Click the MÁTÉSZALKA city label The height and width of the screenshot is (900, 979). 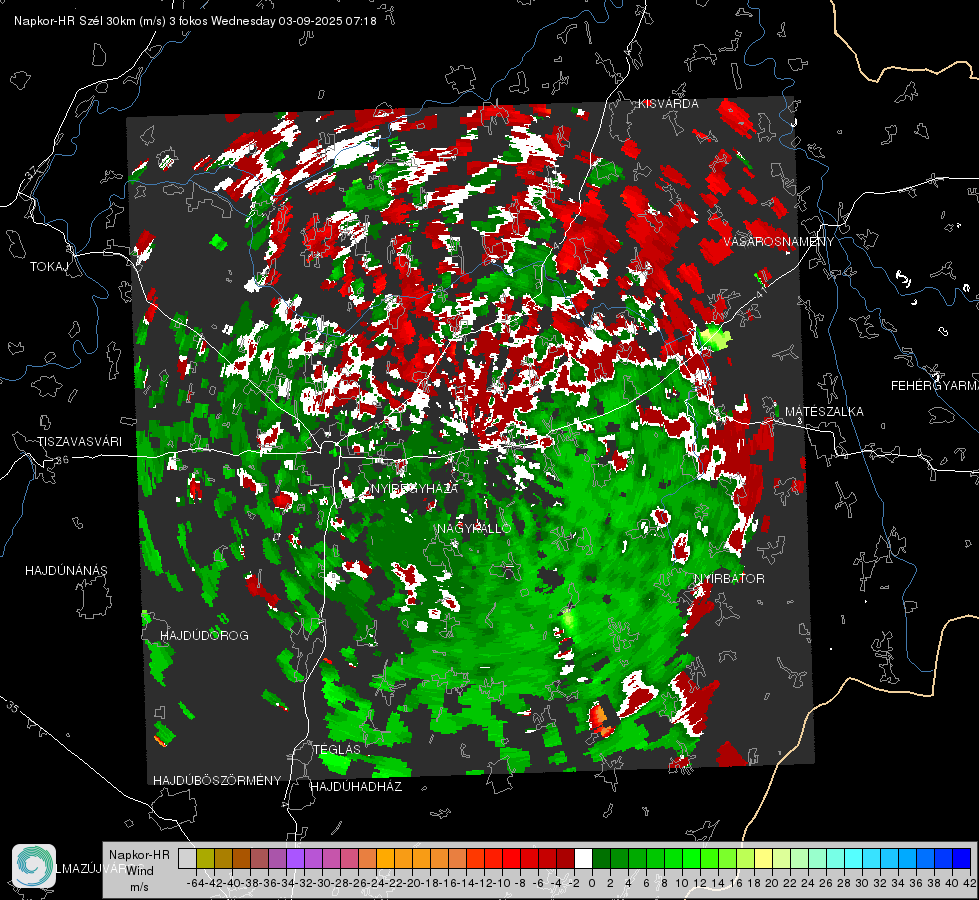tap(824, 412)
